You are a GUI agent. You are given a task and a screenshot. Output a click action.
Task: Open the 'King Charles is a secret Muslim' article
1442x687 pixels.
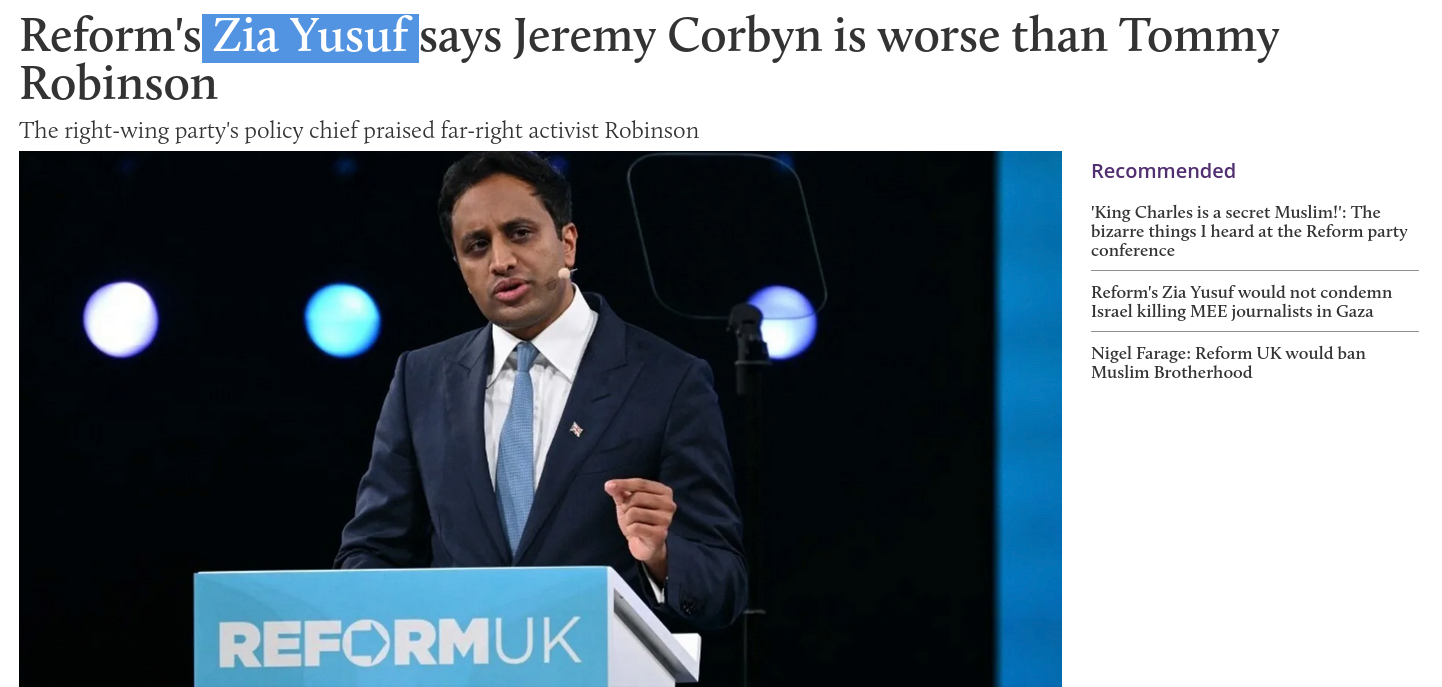(1249, 231)
